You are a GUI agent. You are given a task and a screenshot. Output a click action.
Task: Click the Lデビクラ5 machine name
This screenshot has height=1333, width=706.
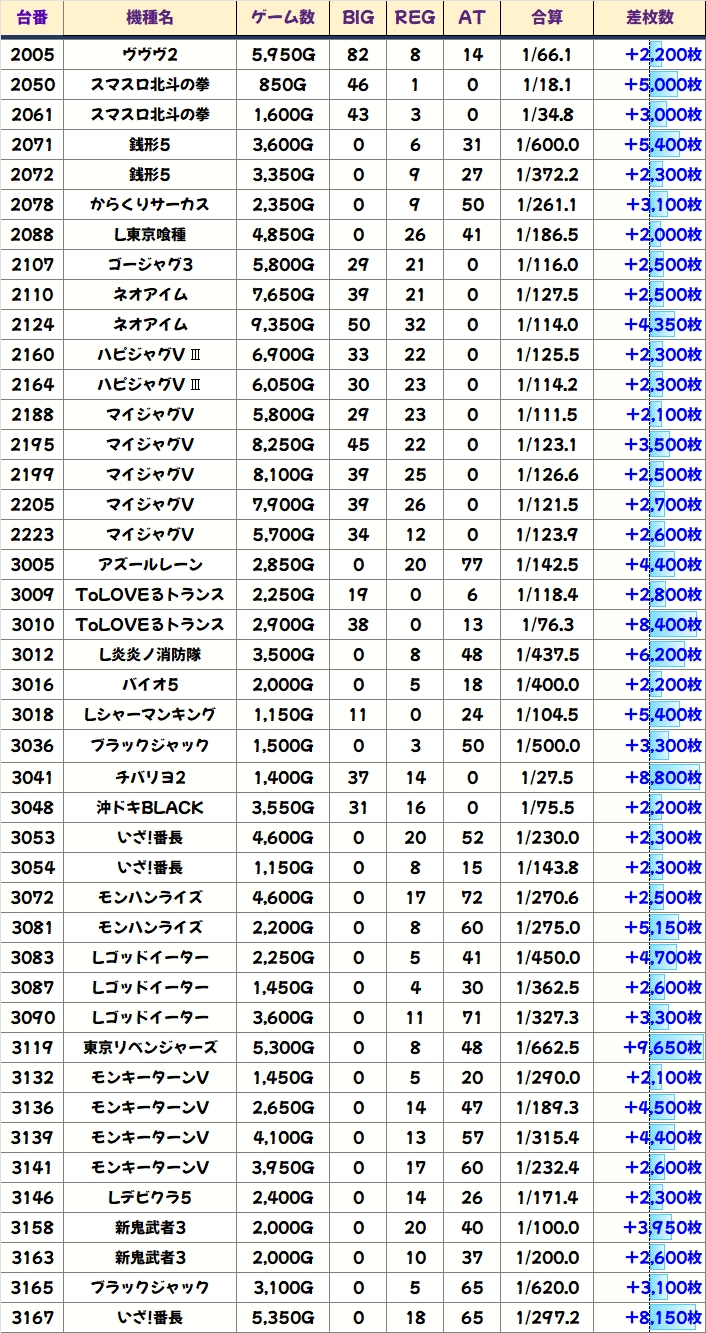149,1197
